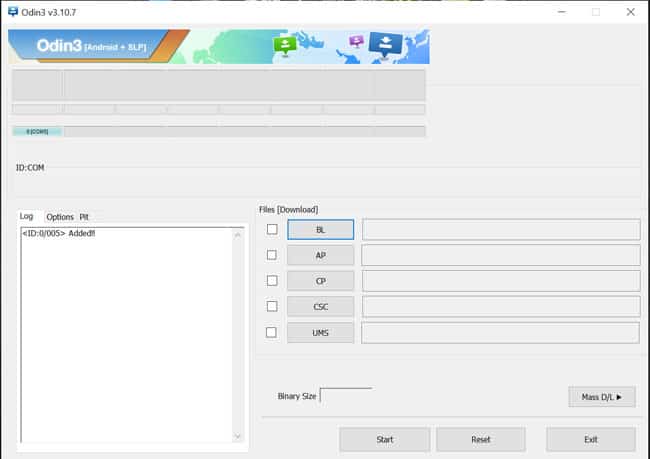Click log scrollbar up arrow
The width and height of the screenshot is (650, 459).
click(x=238, y=235)
